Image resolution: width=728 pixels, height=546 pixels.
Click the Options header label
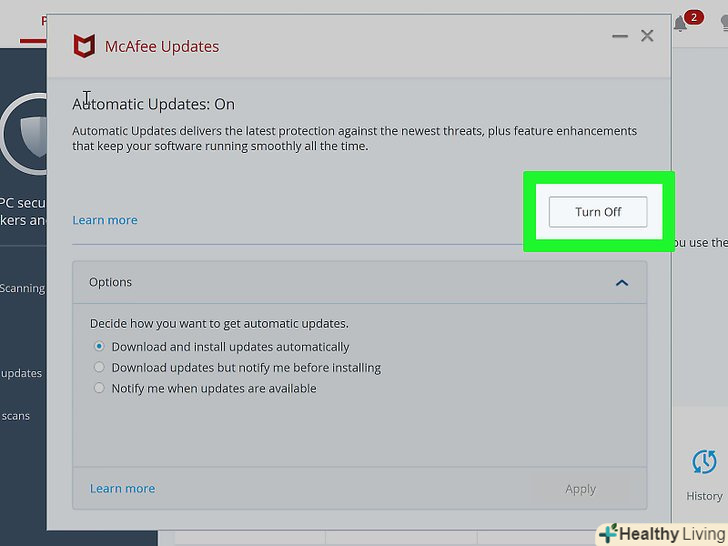(x=110, y=282)
